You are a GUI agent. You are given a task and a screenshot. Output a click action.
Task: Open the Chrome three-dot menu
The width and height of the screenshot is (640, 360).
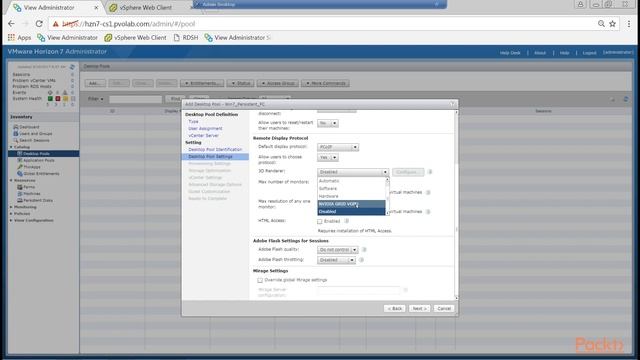coord(629,24)
